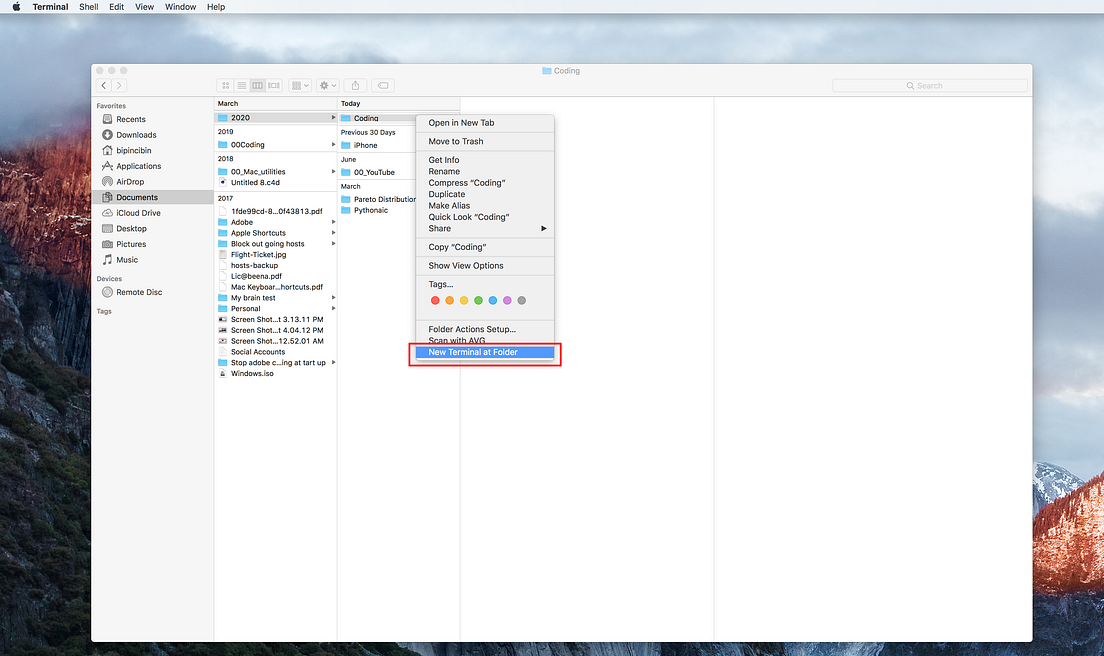Open the Shell menu in menu bar
Screen dimensions: 1104x656
point(89,6)
